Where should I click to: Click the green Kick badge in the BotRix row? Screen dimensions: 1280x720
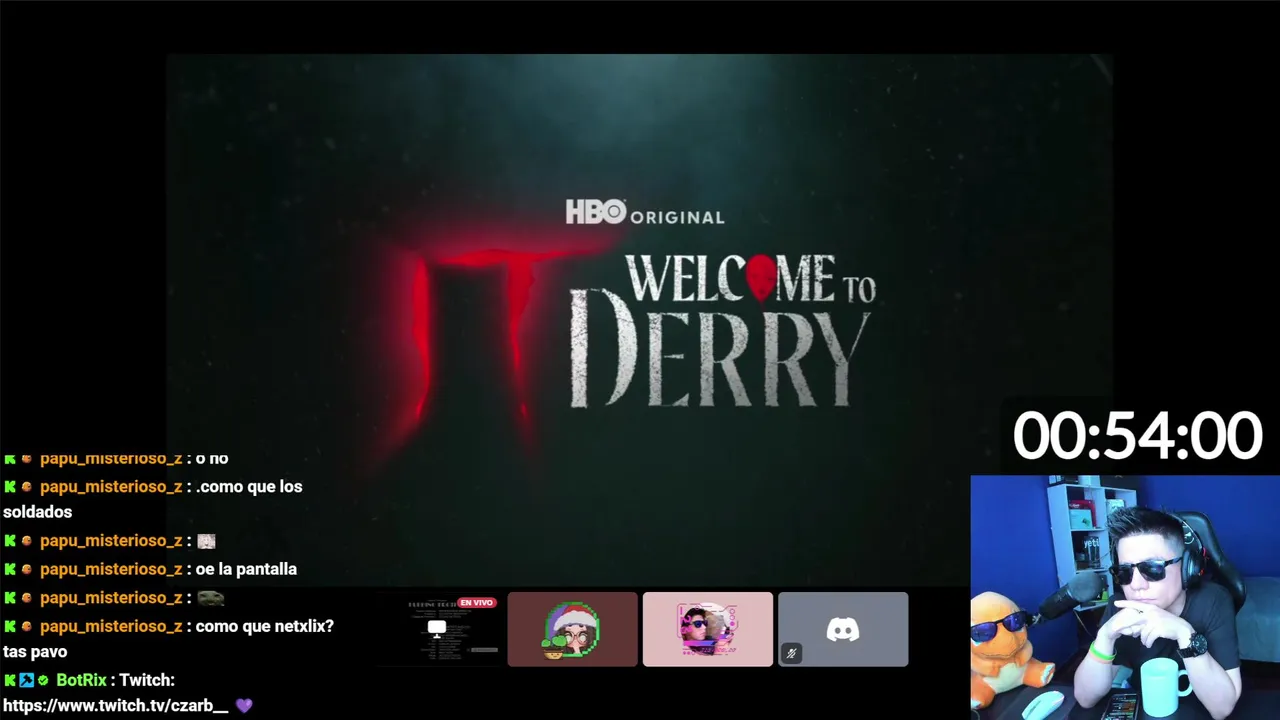[10, 680]
